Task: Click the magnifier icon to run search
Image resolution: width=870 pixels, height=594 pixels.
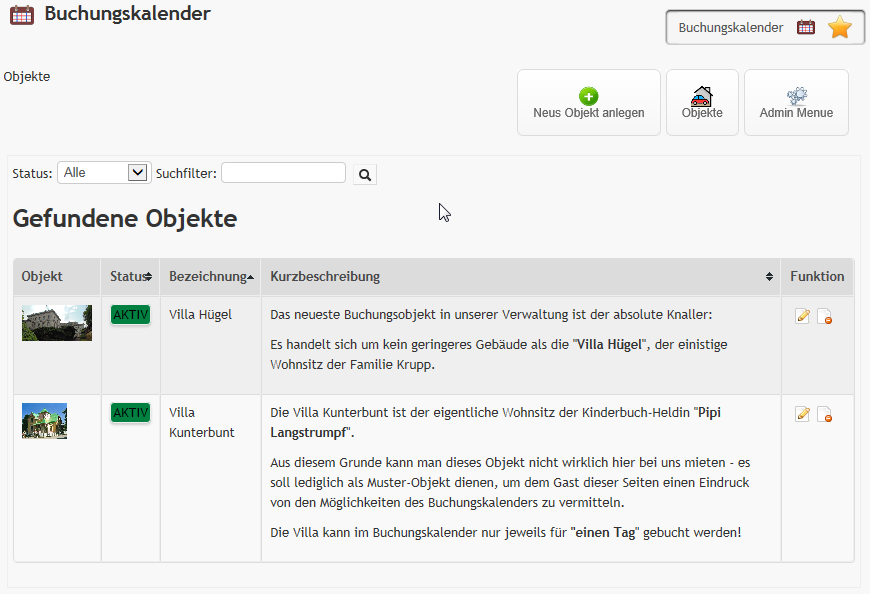Action: click(x=364, y=174)
